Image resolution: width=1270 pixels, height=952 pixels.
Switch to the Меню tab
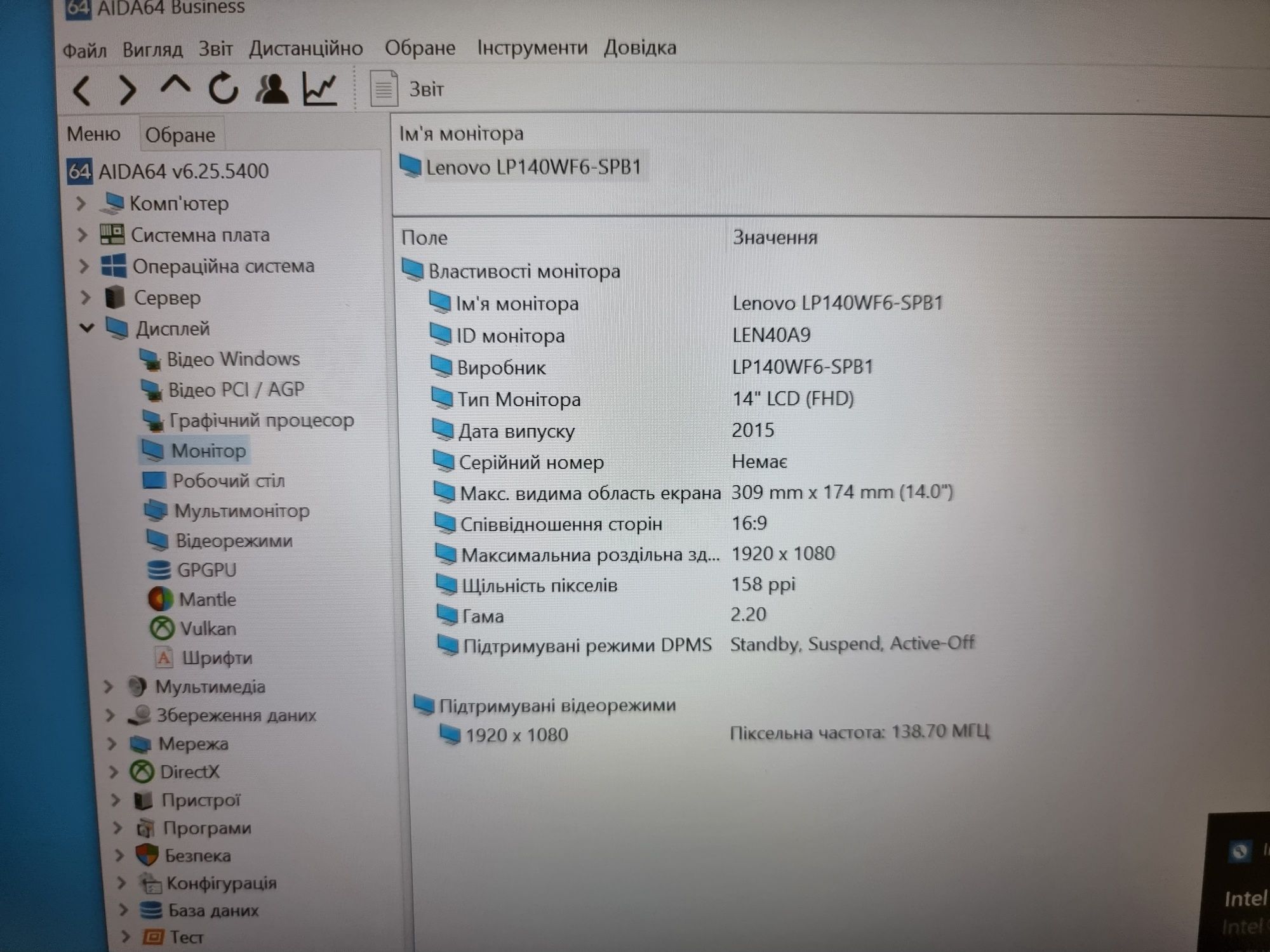click(93, 134)
